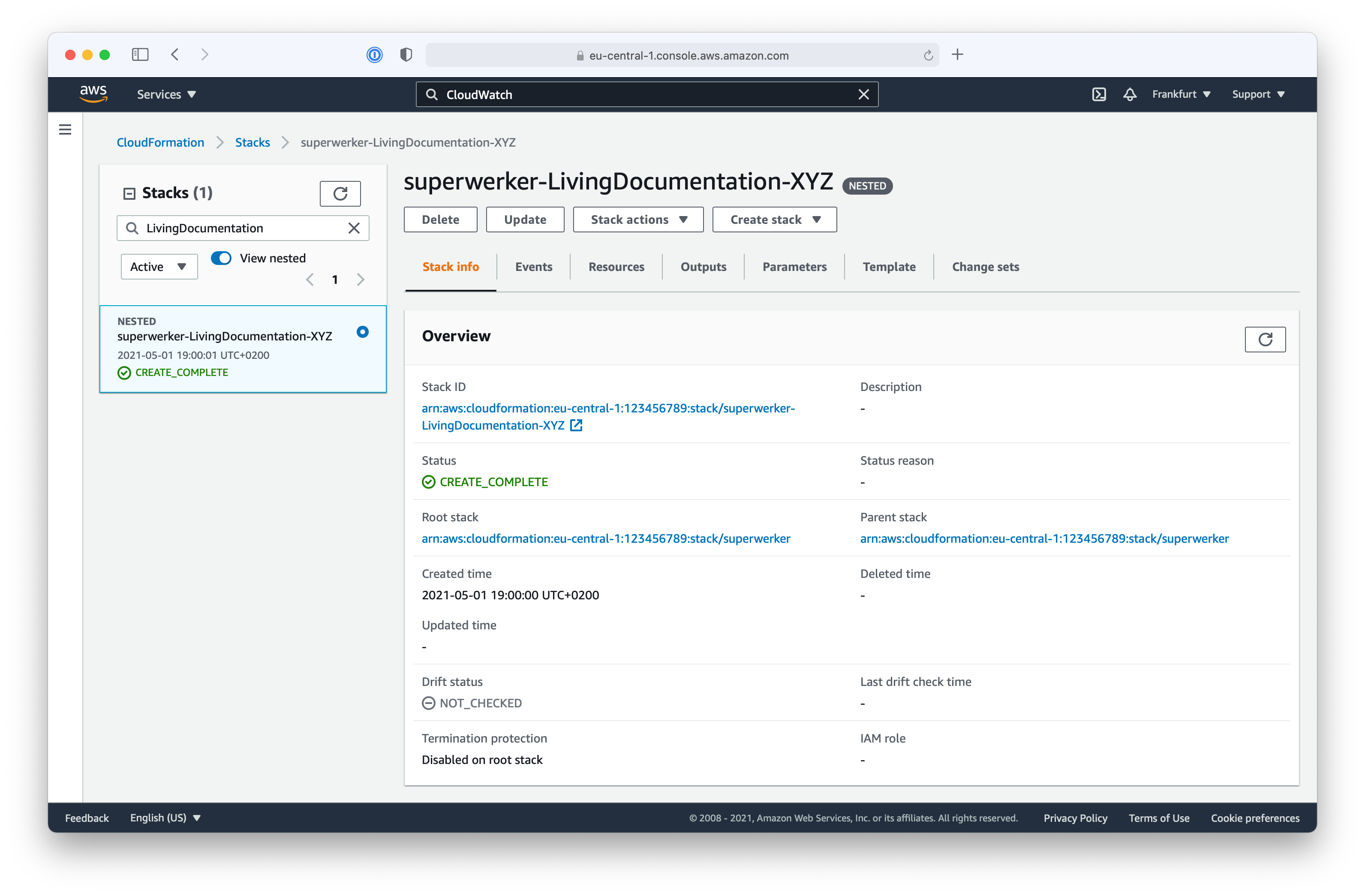Viewport: 1365px width, 896px height.
Task: Go to next stacks page
Action: tap(360, 280)
